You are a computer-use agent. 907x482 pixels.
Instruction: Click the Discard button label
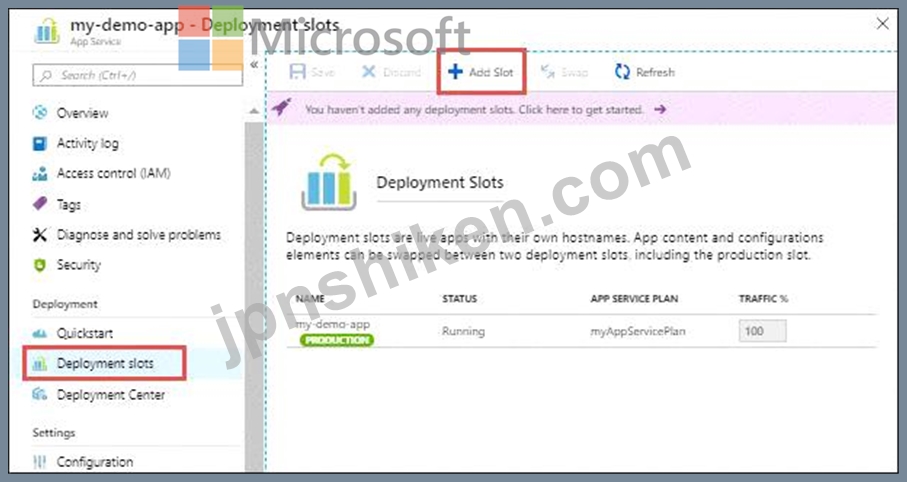[401, 72]
